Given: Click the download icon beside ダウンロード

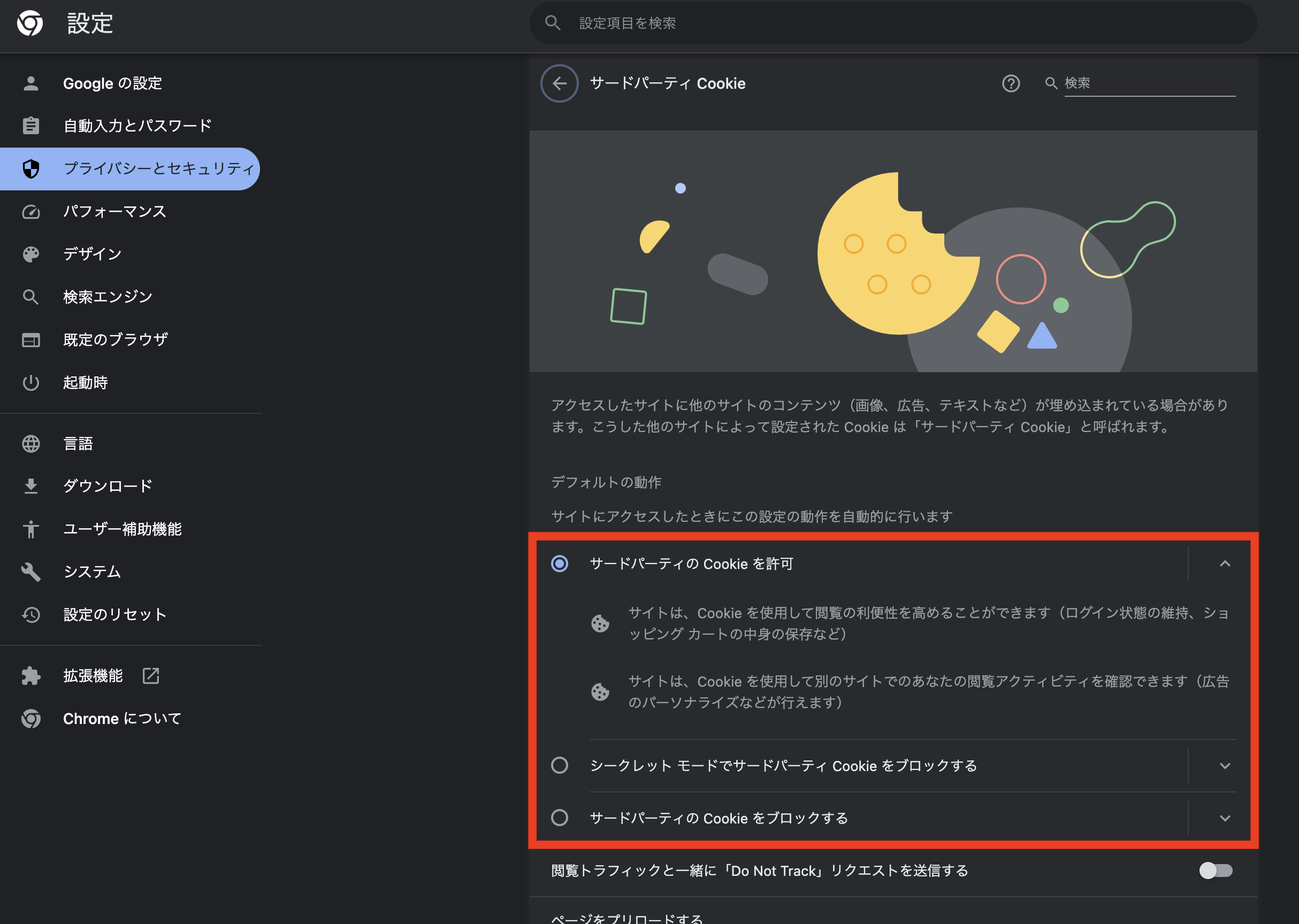Looking at the screenshot, I should 30,486.
